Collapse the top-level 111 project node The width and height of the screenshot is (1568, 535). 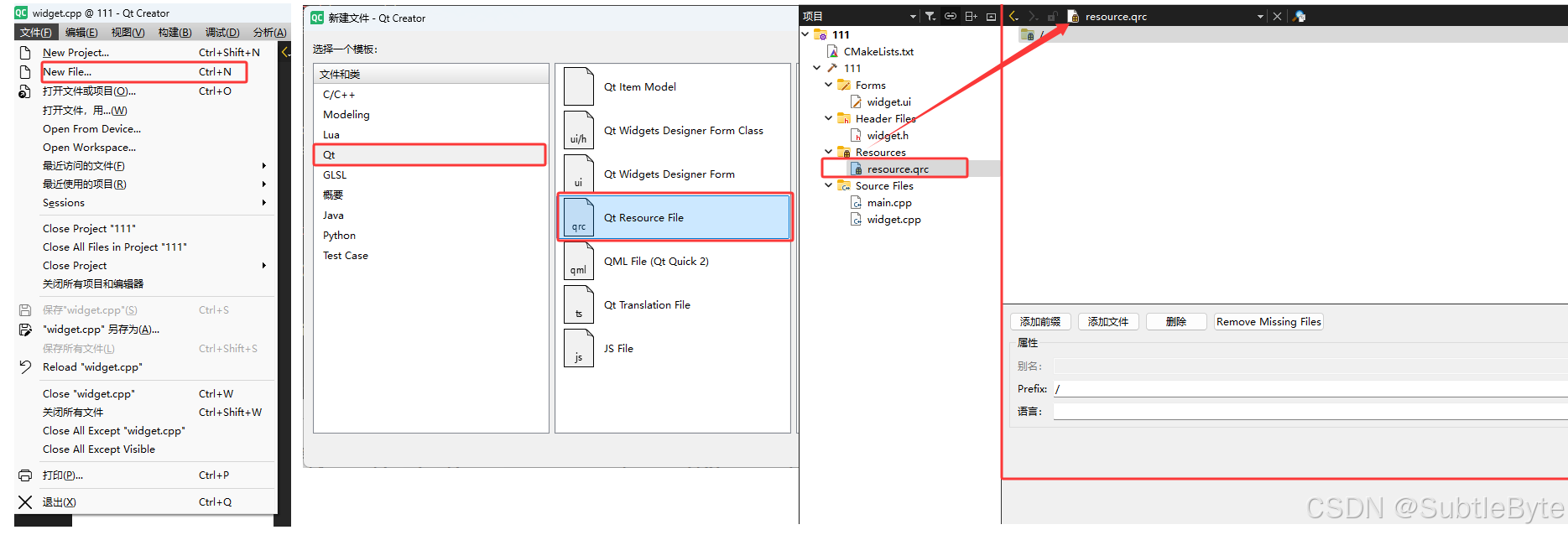(805, 34)
